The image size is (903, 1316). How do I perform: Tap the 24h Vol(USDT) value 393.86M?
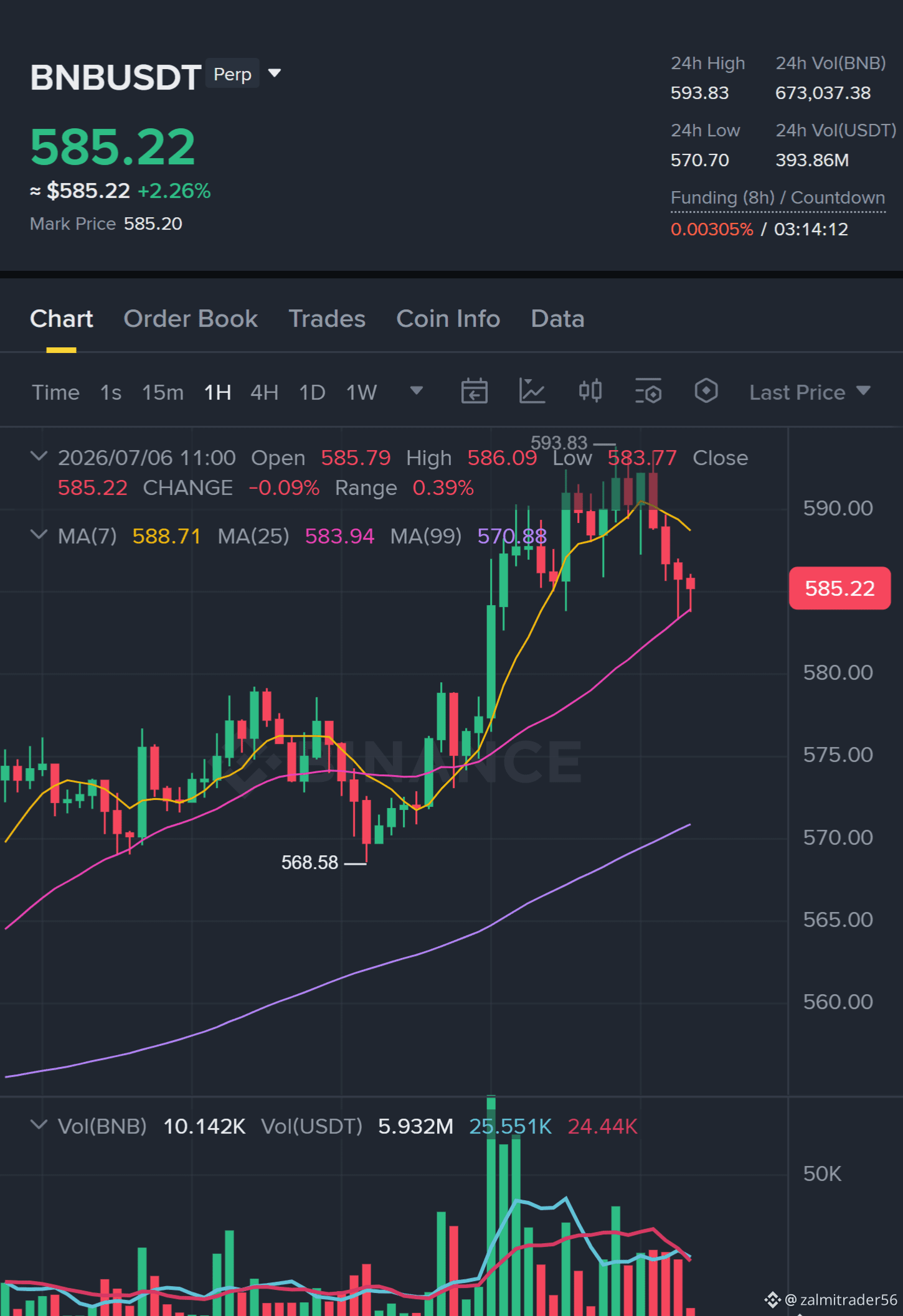[x=812, y=160]
